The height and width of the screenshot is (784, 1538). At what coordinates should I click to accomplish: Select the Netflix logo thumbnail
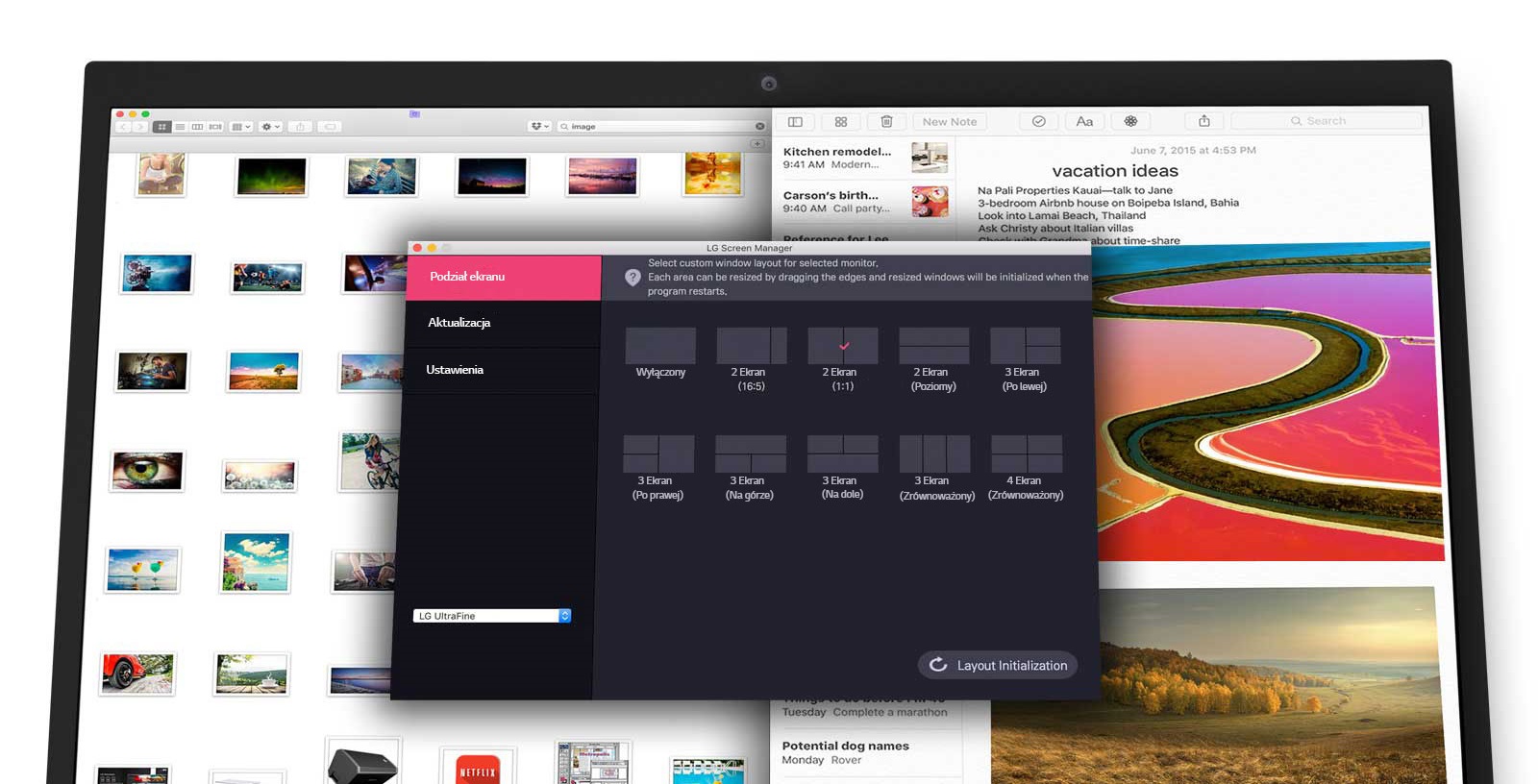477,769
